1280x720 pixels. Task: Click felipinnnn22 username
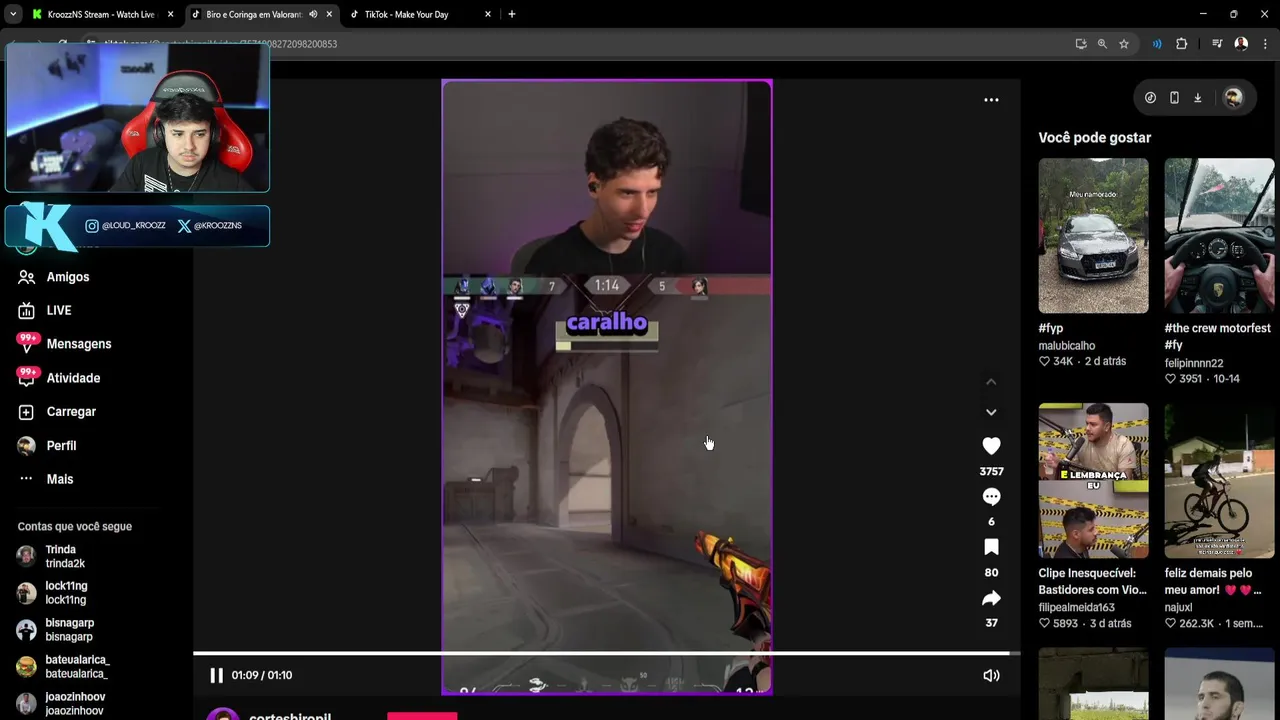[1194, 364]
